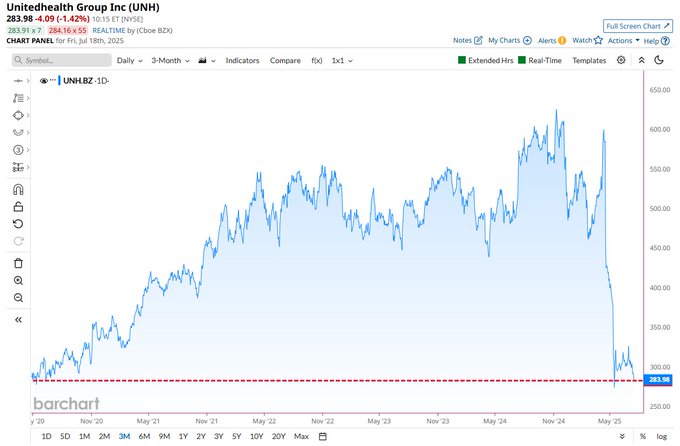This screenshot has height=446, width=680.
Task: Open the line drawing tools
Action: [18, 98]
